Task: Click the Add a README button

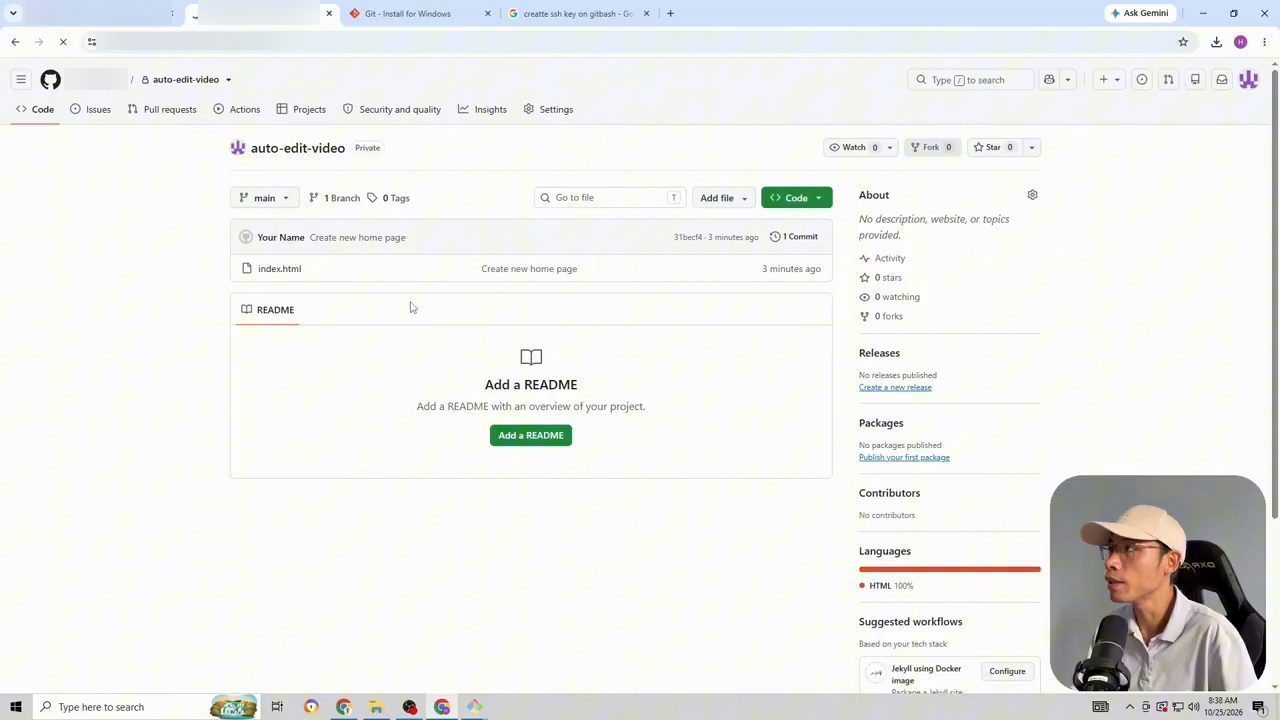Action: tap(531, 435)
